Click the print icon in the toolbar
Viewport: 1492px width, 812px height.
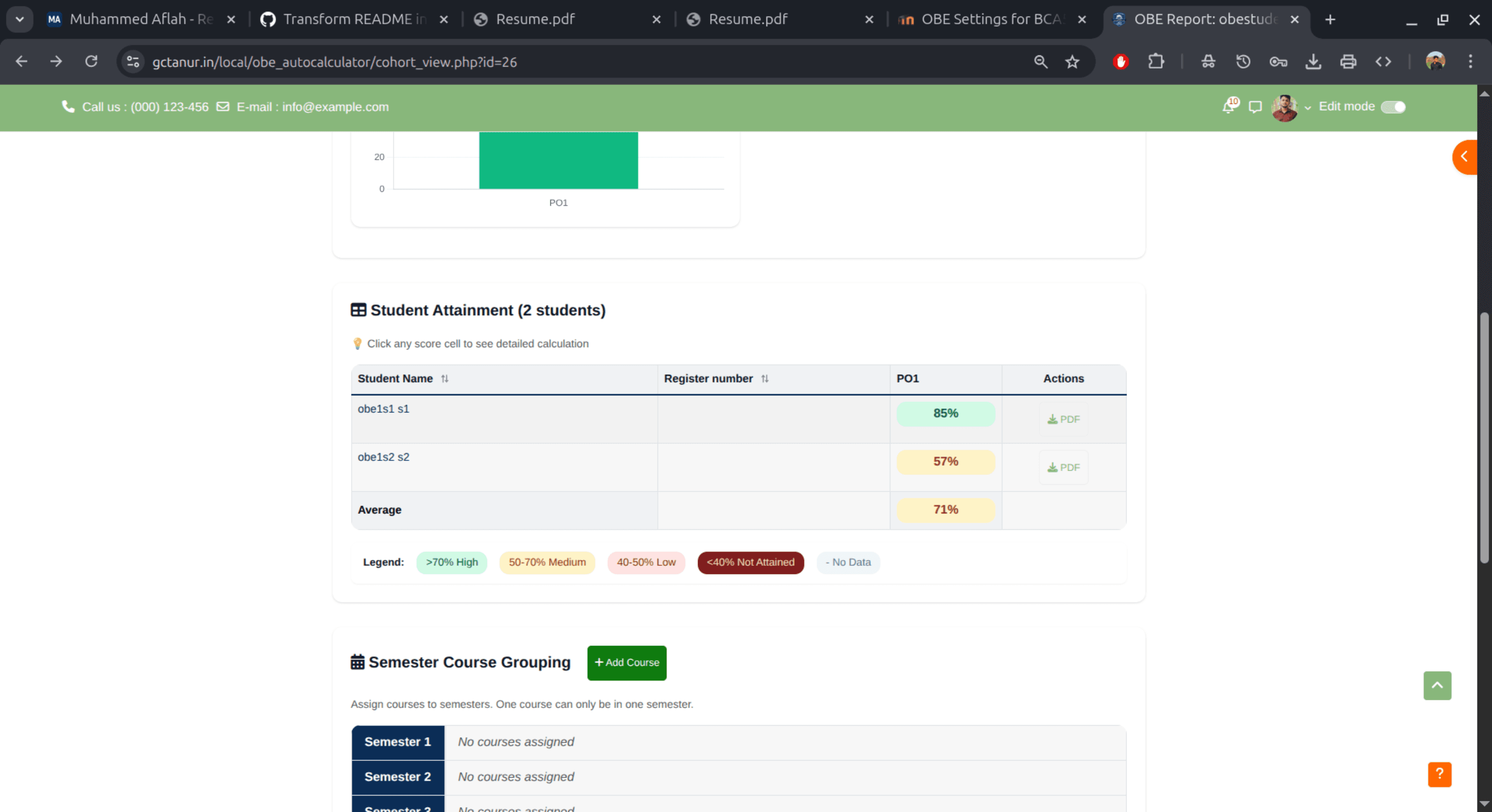point(1348,61)
